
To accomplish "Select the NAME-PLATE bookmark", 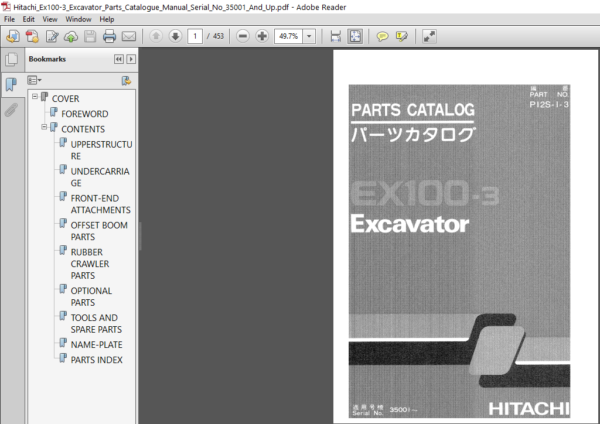I will (x=96, y=345).
